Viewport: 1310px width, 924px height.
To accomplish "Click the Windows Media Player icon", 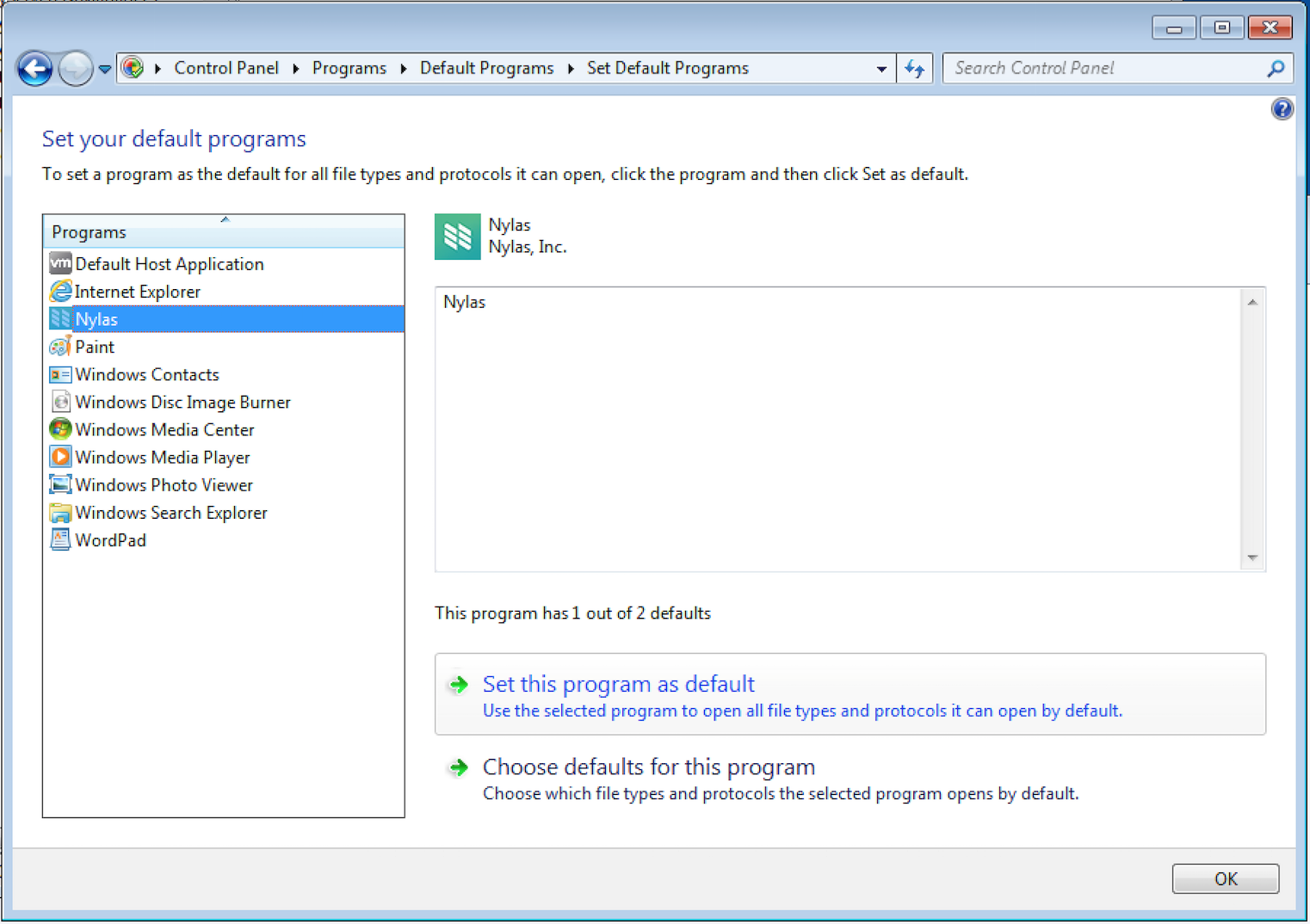I will coord(60,457).
